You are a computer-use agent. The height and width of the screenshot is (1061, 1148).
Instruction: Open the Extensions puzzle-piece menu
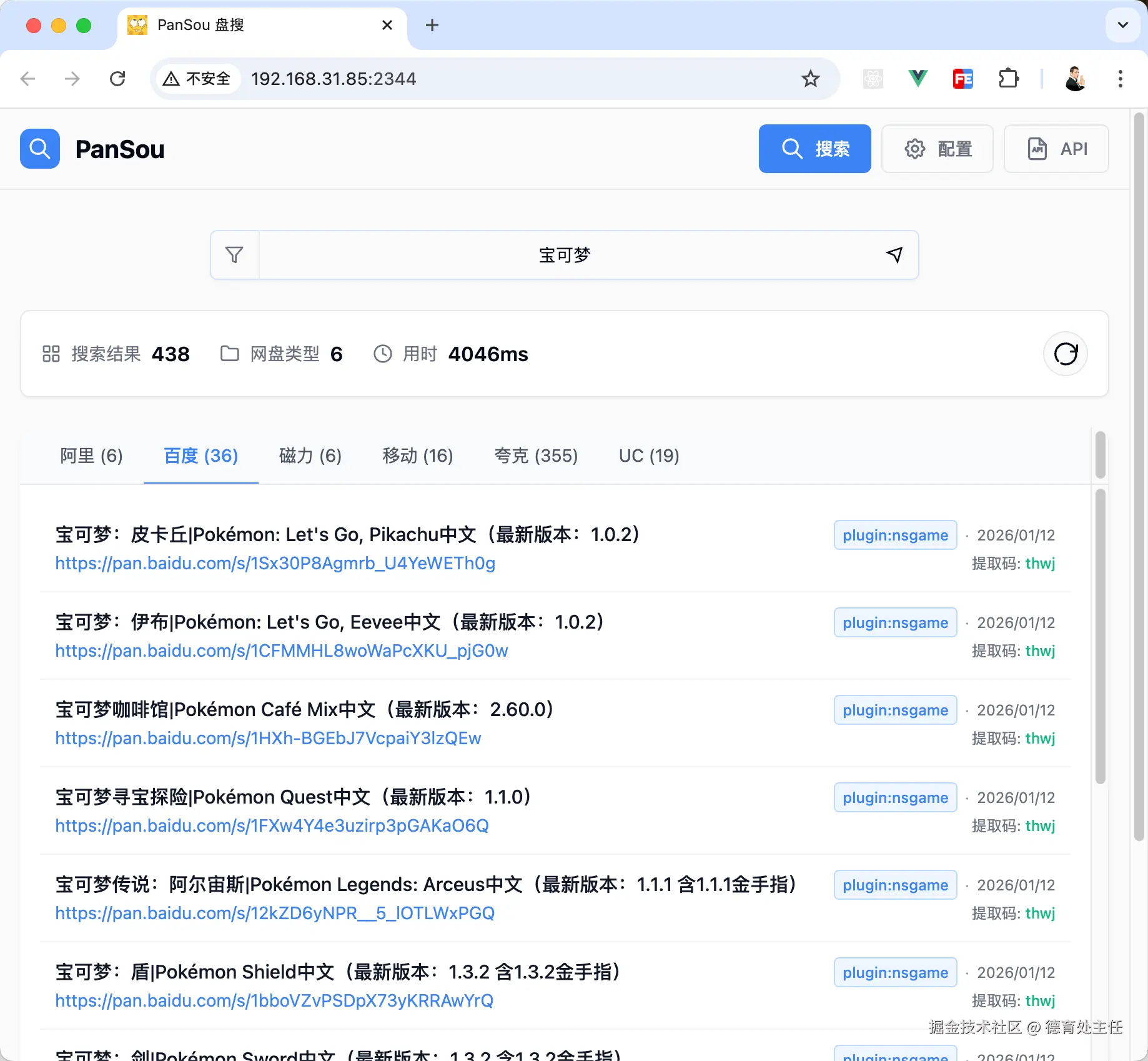[1009, 79]
